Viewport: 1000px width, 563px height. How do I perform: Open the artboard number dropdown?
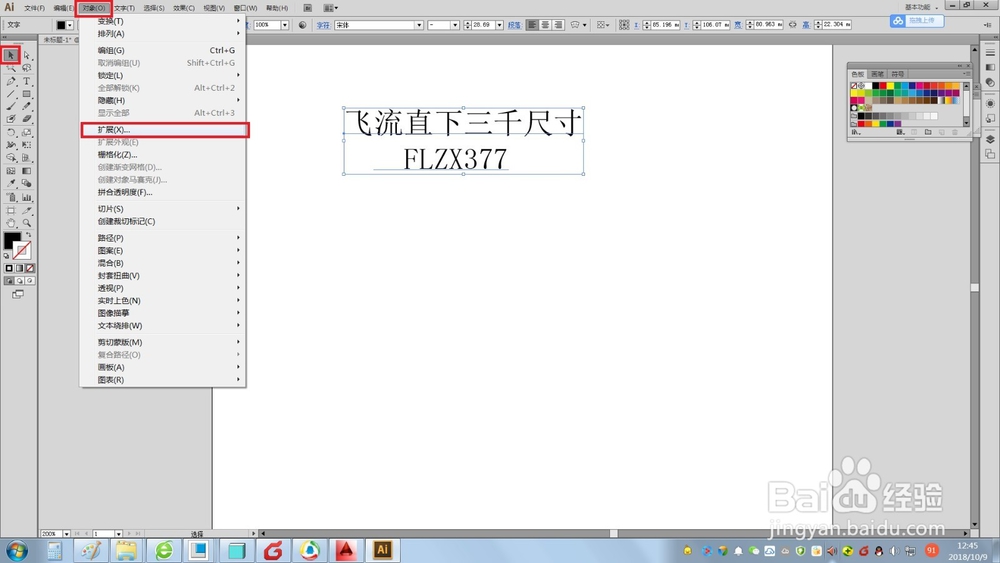[x=118, y=534]
